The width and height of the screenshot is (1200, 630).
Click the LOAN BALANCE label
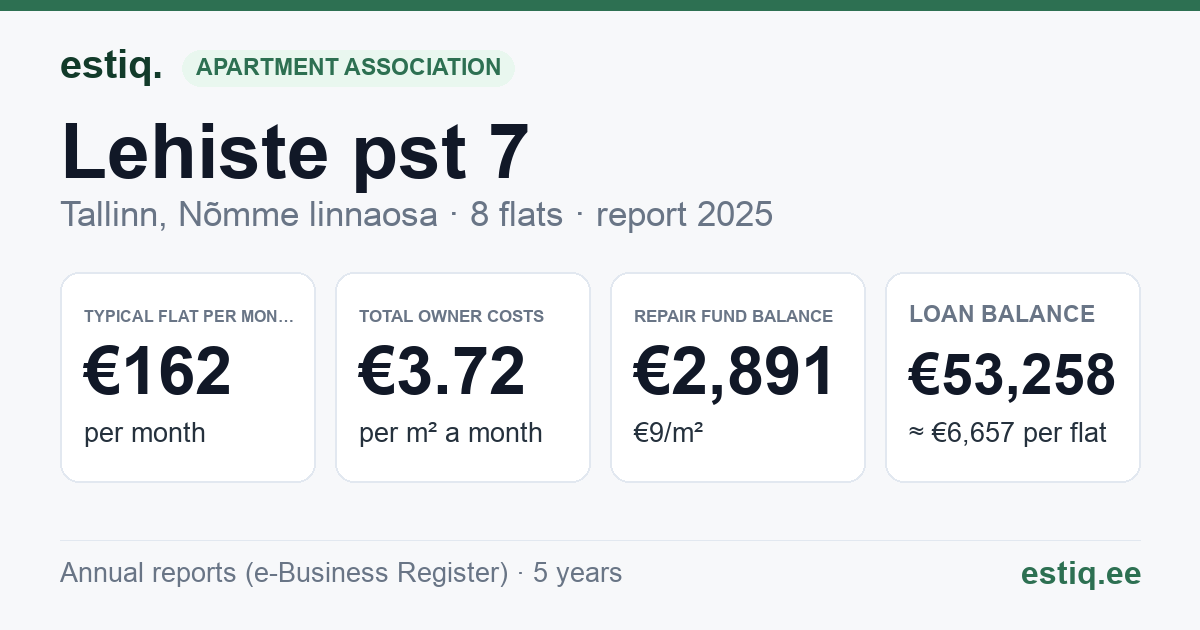1002,314
